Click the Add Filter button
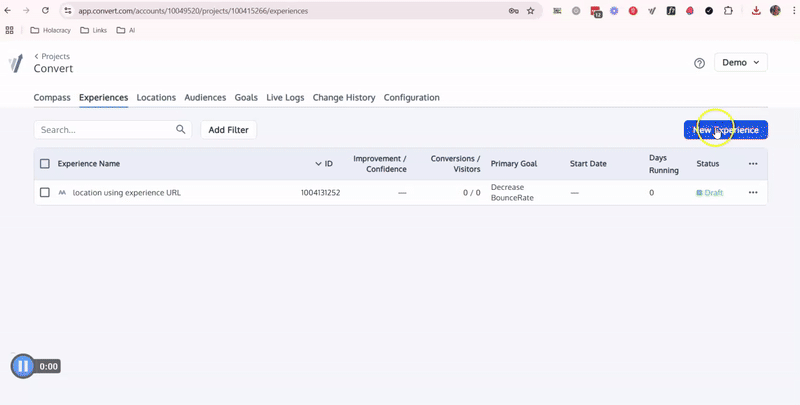 (229, 130)
